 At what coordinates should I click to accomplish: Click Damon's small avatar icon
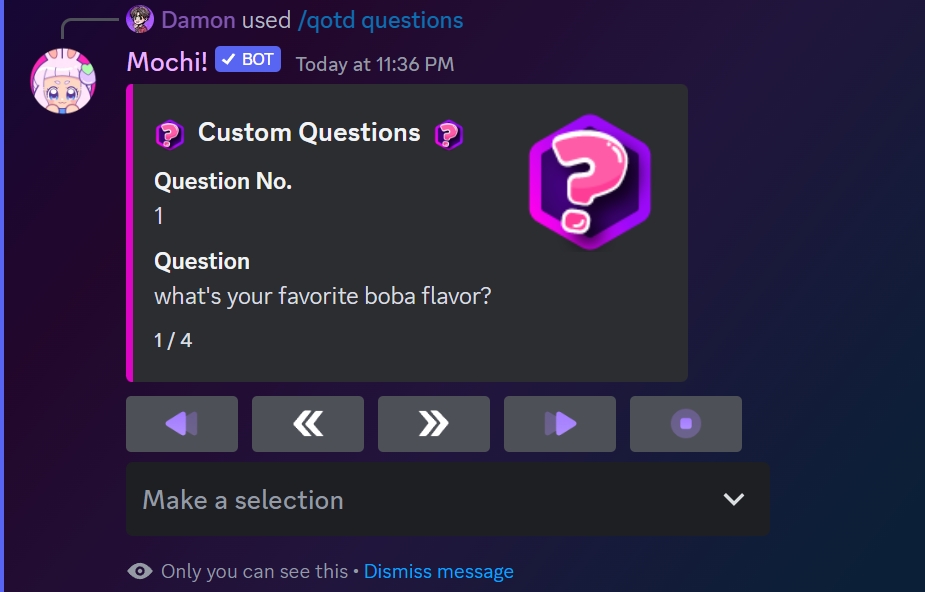(x=140, y=19)
